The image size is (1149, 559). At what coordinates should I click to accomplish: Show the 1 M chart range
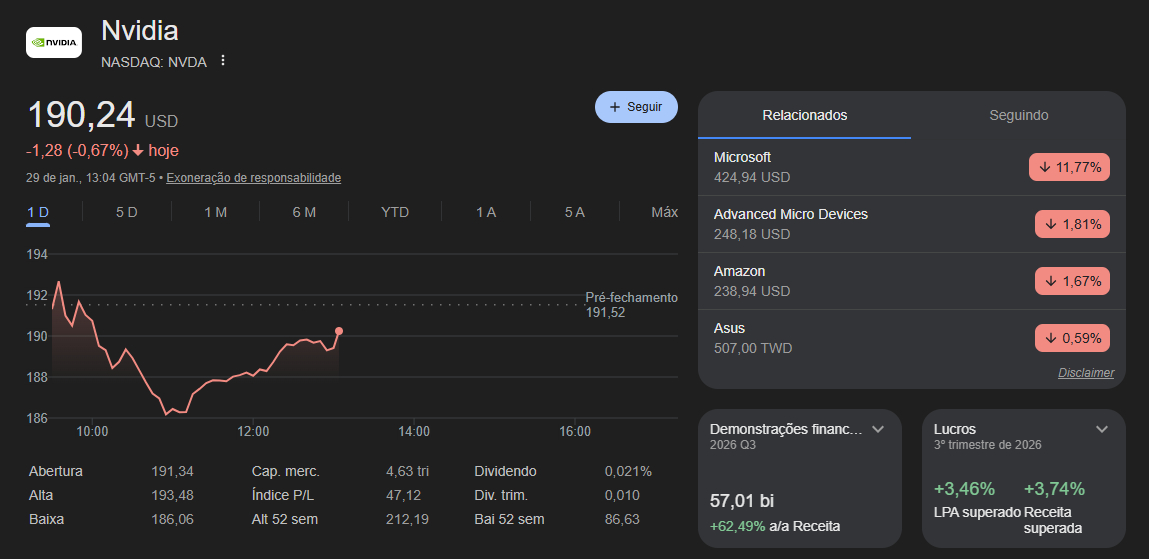click(215, 212)
